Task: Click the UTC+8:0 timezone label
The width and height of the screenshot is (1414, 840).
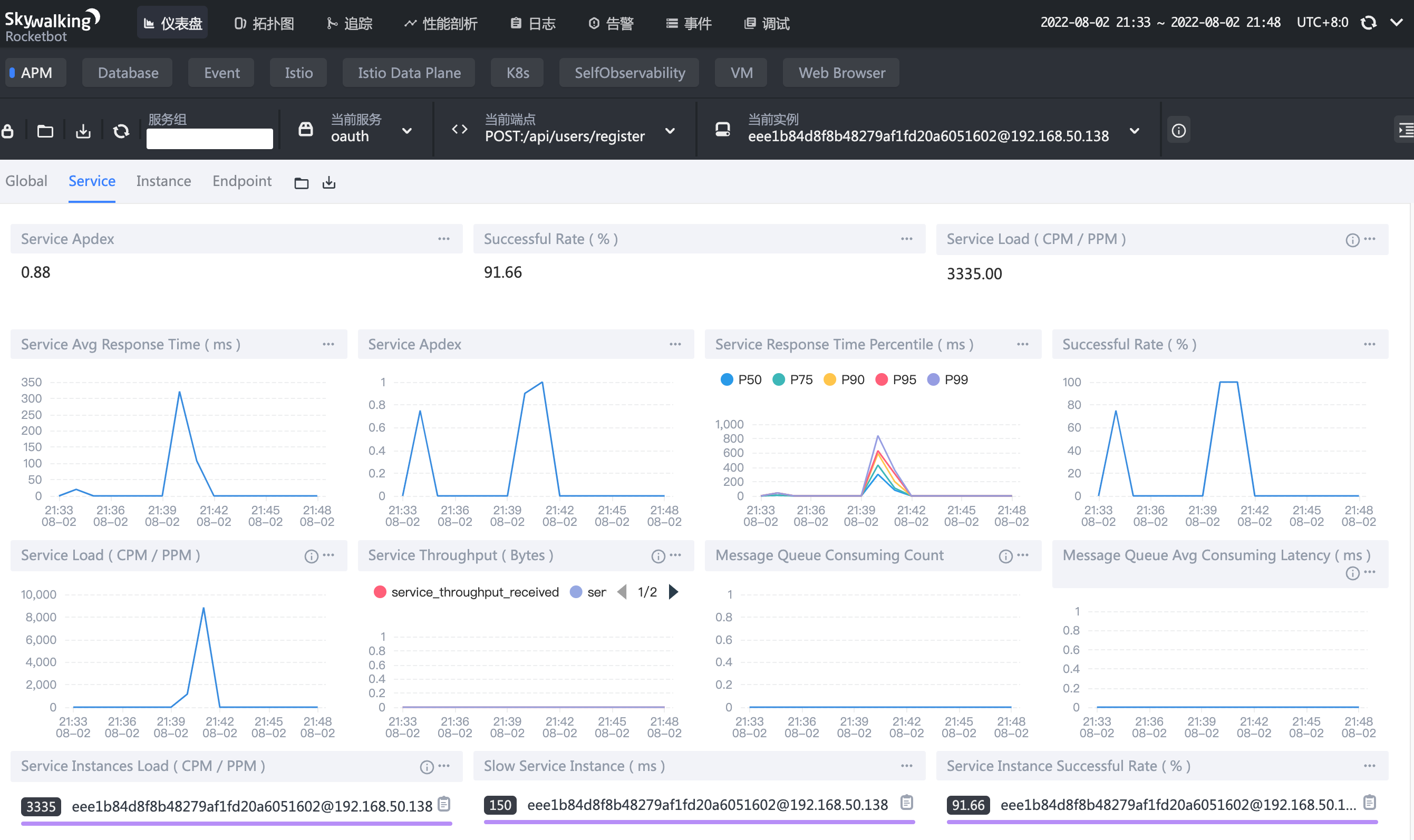Action: pyautogui.click(x=1323, y=23)
